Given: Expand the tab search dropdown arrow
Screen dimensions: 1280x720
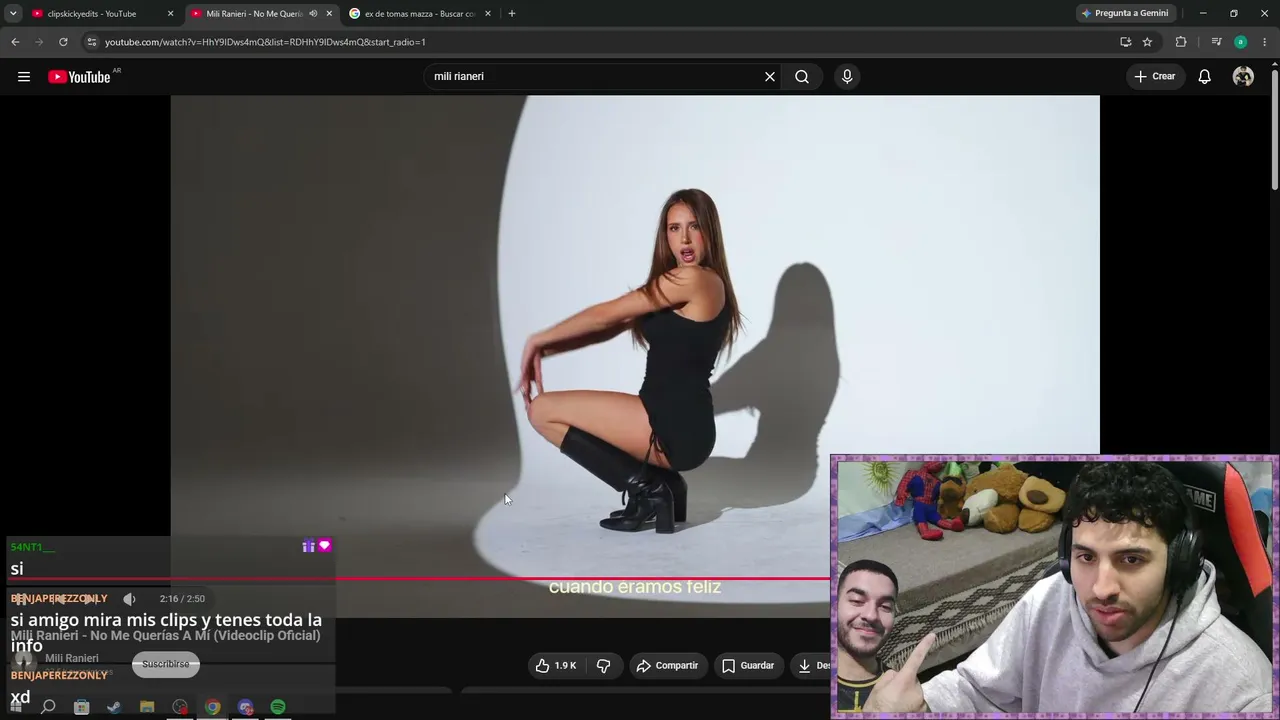Looking at the screenshot, I should coord(13,14).
